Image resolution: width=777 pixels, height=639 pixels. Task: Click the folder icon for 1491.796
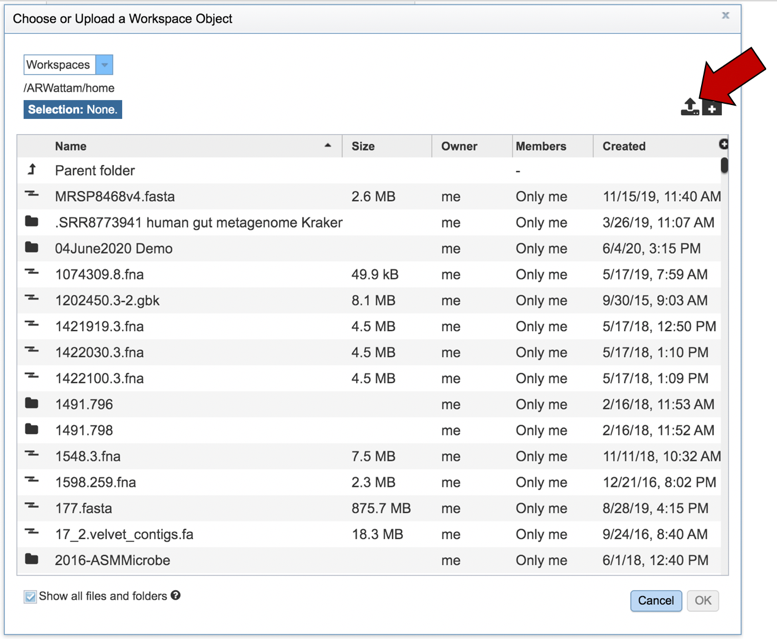coord(32,404)
